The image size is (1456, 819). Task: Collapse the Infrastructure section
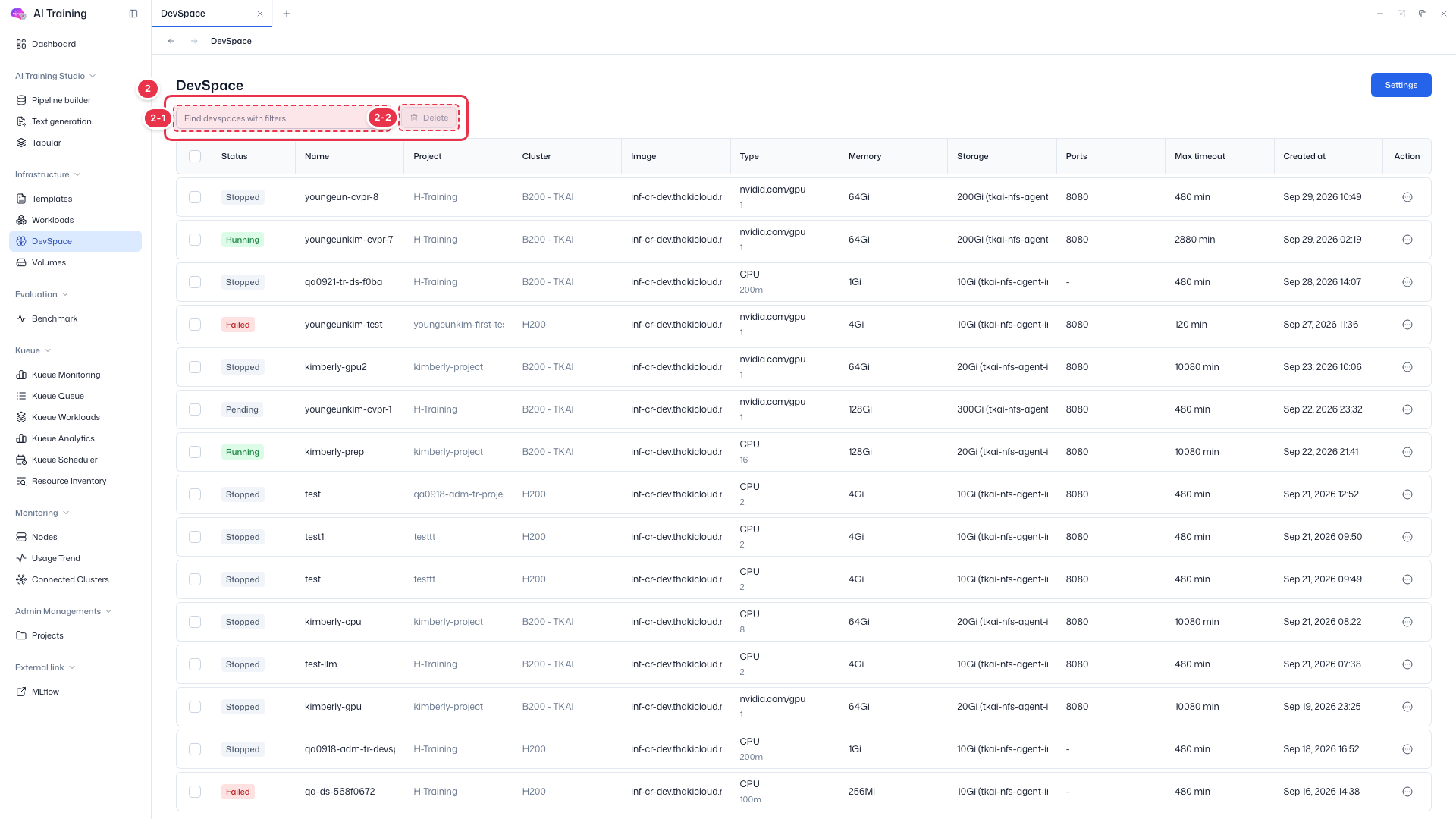(48, 174)
